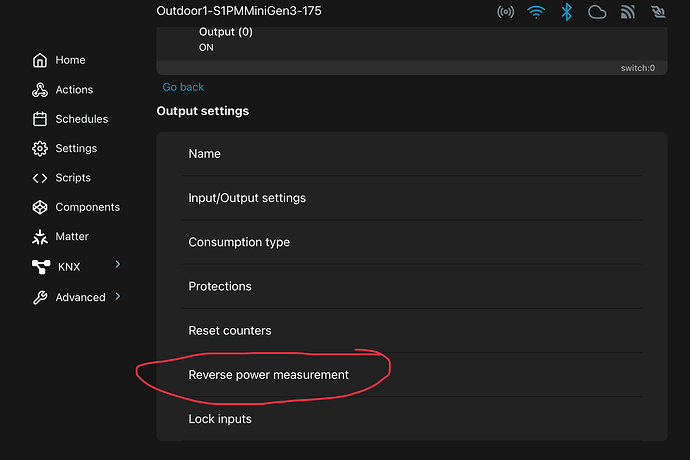The width and height of the screenshot is (690, 460).
Task: Open the Reset counters row
Action: pos(229,331)
